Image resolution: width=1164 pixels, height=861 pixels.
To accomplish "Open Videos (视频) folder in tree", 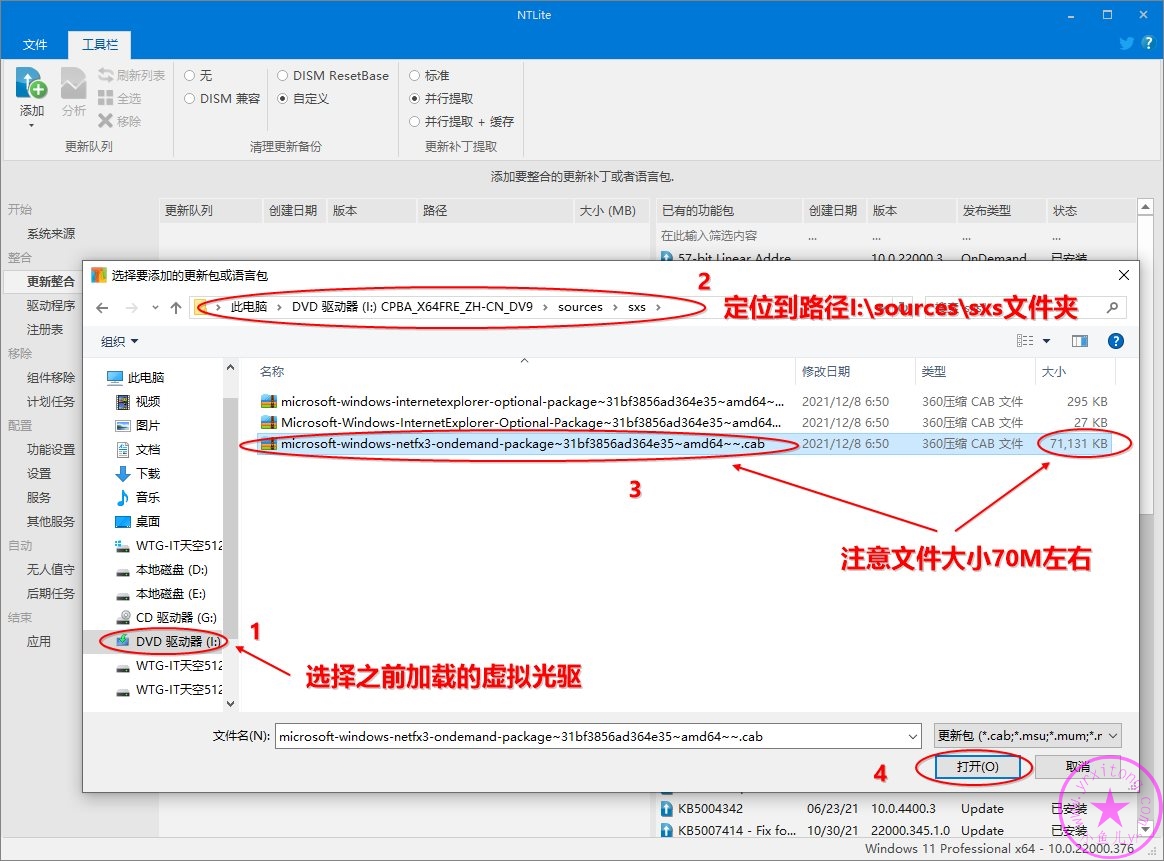I will [138, 402].
